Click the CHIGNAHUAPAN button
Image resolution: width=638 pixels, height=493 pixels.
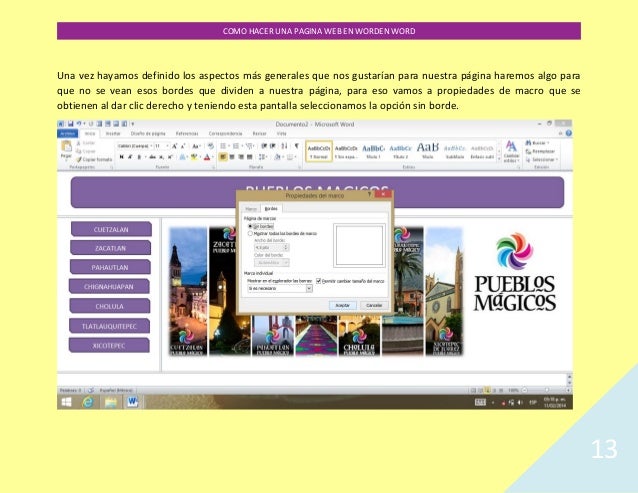pyautogui.click(x=109, y=287)
